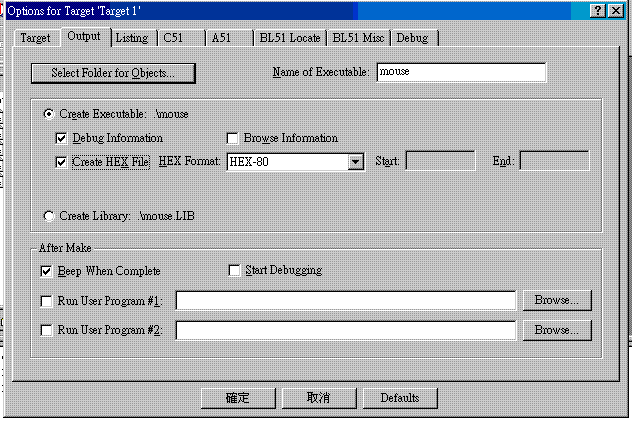The width and height of the screenshot is (632, 421).
Task: Click the Name of Executable field
Action: [x=460, y=72]
